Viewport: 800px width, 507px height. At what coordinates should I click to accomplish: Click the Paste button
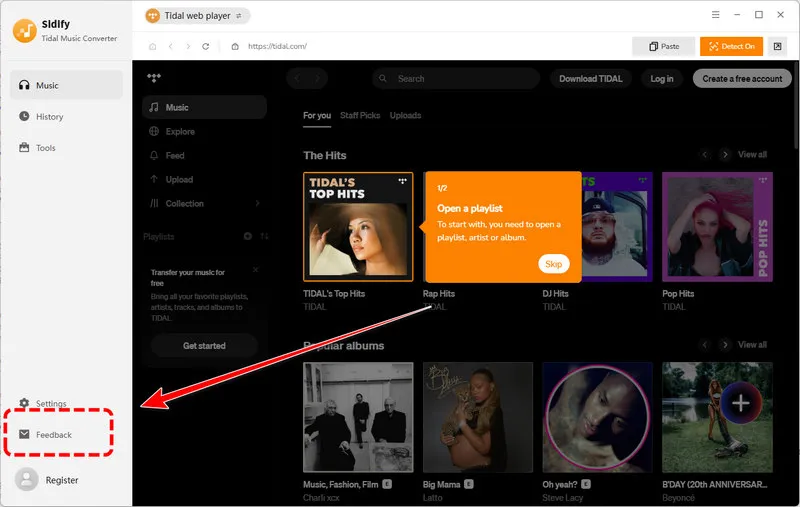663,46
